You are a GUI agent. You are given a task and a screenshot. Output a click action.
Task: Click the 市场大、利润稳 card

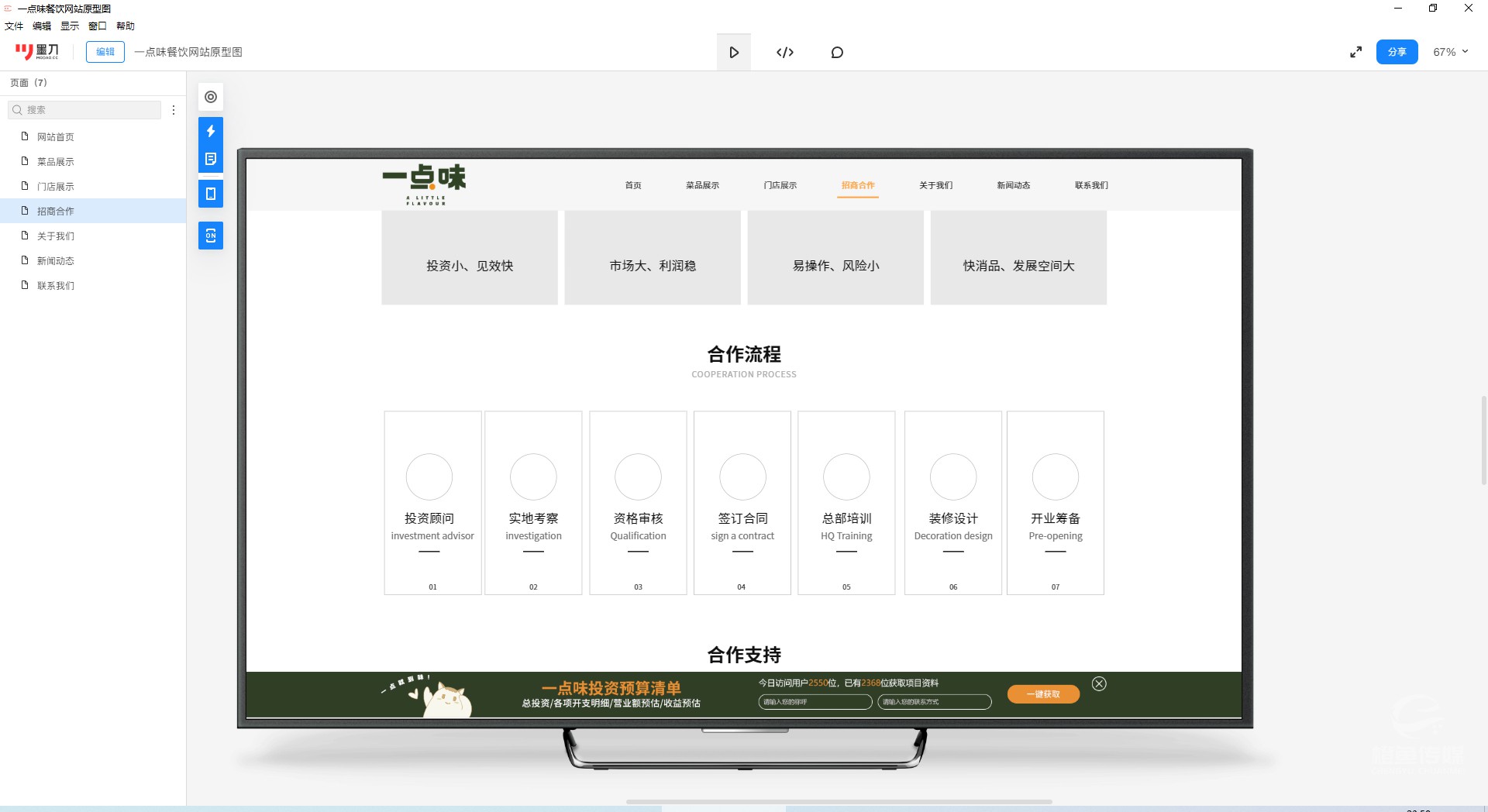pyautogui.click(x=653, y=258)
